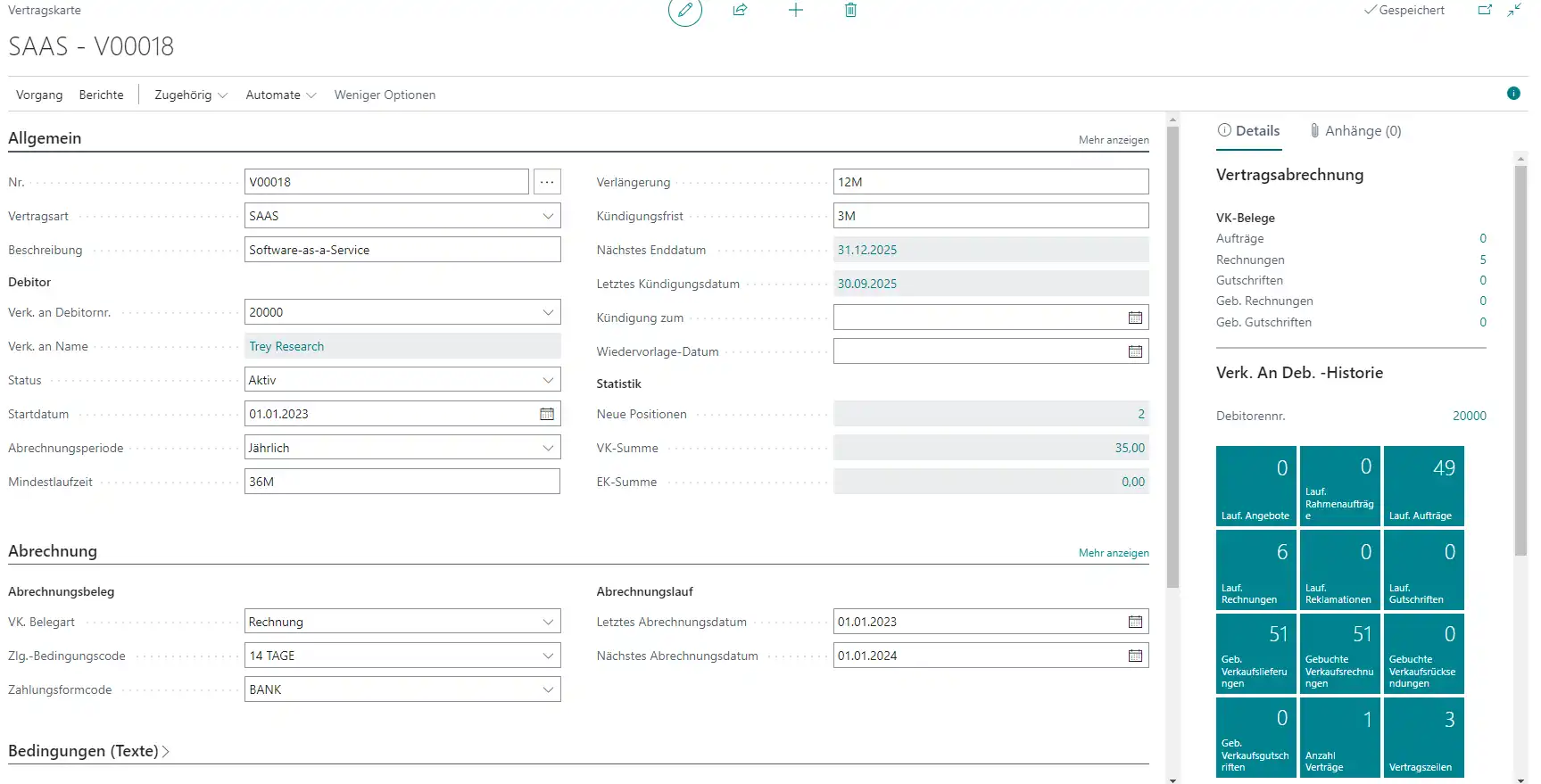Expand the Vertragsart dropdown
Image resolution: width=1541 pixels, height=784 pixels.
(x=548, y=216)
